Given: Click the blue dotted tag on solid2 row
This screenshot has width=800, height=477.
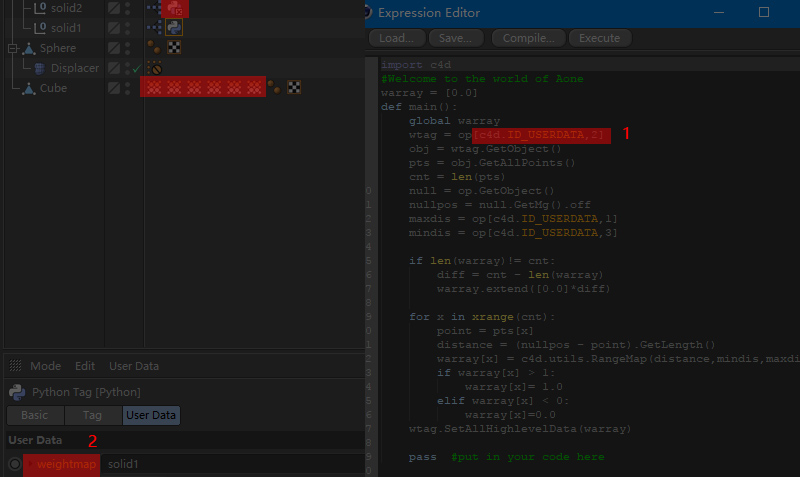Looking at the screenshot, I should click(x=154, y=8).
